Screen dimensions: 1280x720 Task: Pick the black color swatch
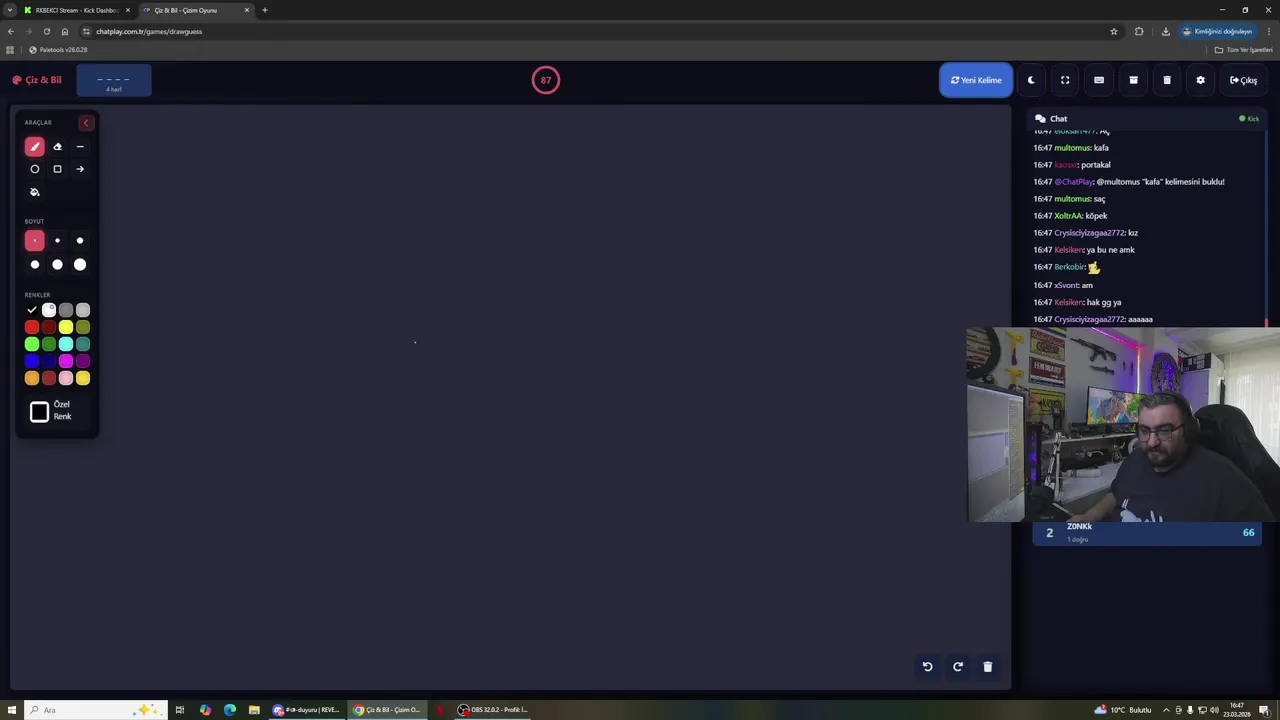(x=32, y=310)
